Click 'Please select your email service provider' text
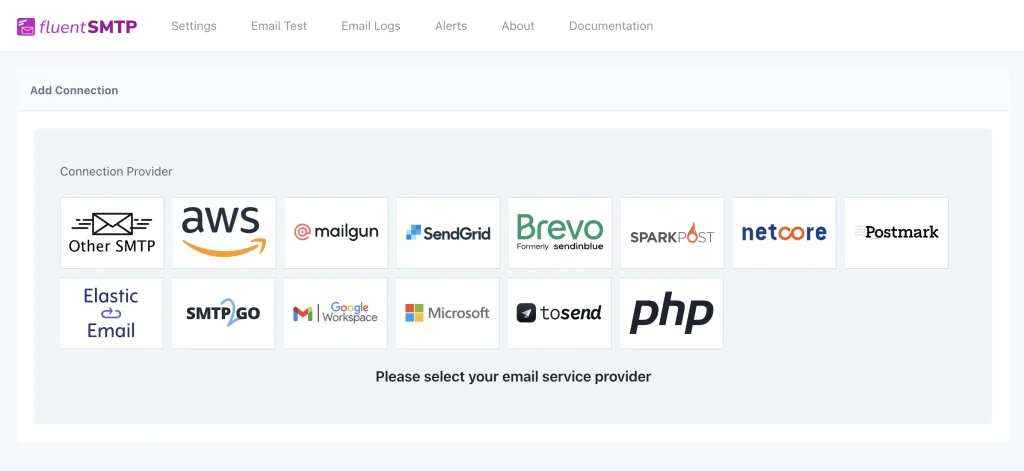1024x471 pixels. point(513,377)
